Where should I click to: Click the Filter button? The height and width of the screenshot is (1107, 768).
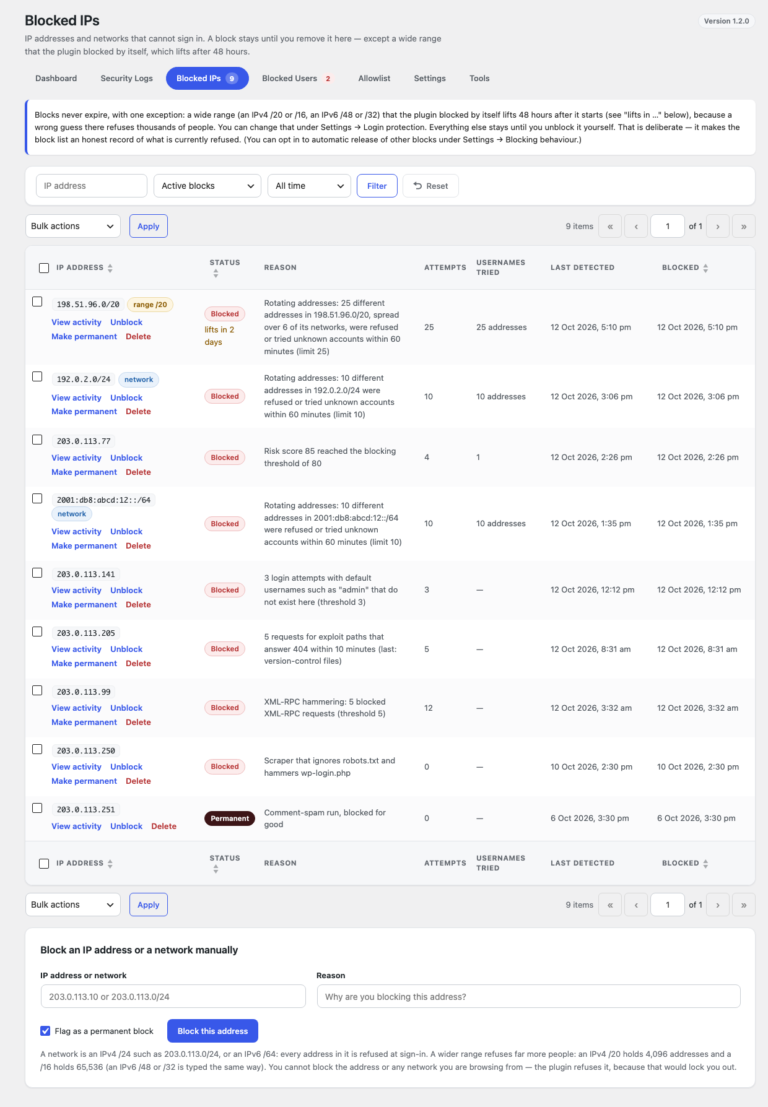(377, 186)
